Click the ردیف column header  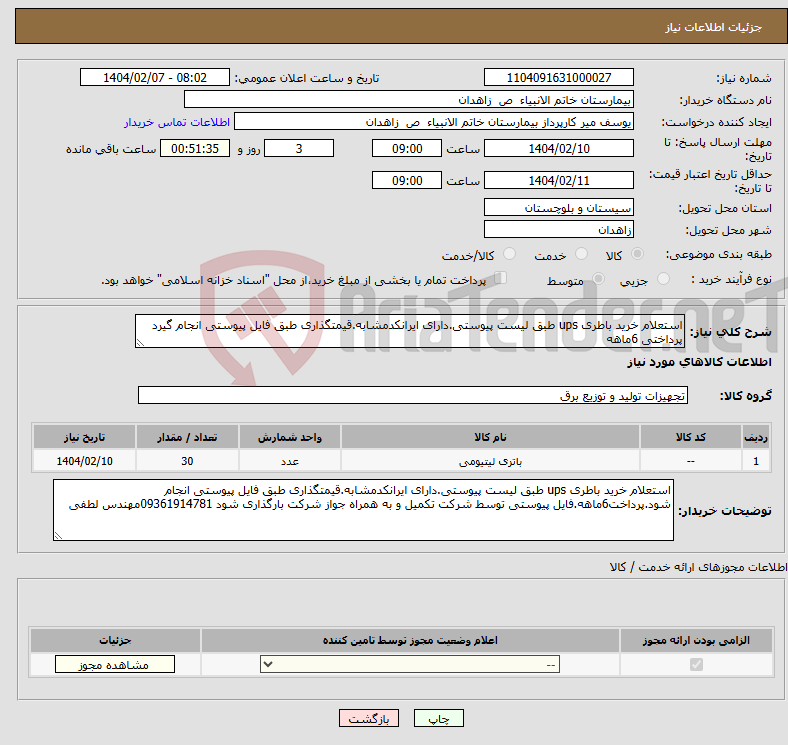[756, 437]
